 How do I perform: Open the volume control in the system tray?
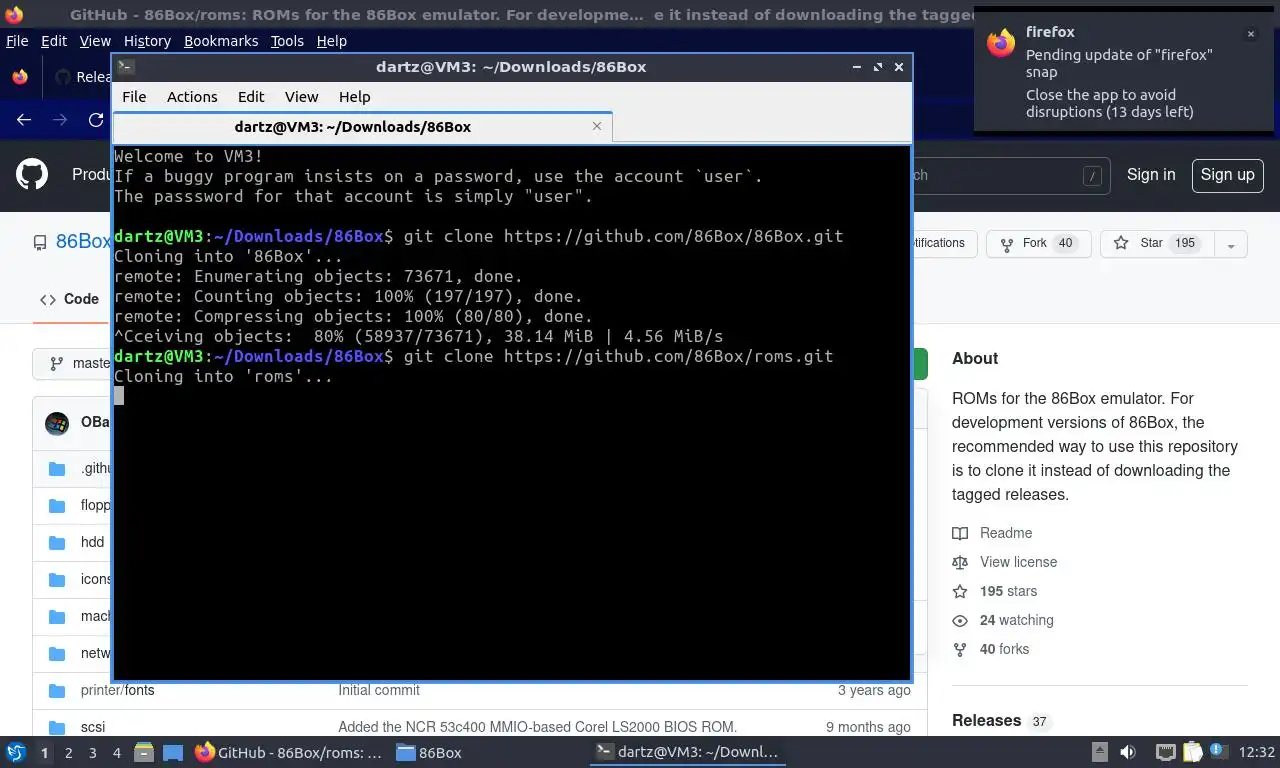coord(1128,752)
